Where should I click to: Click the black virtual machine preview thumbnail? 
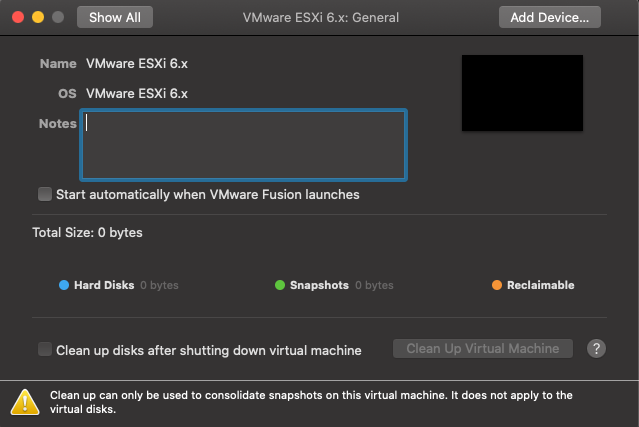pos(522,93)
